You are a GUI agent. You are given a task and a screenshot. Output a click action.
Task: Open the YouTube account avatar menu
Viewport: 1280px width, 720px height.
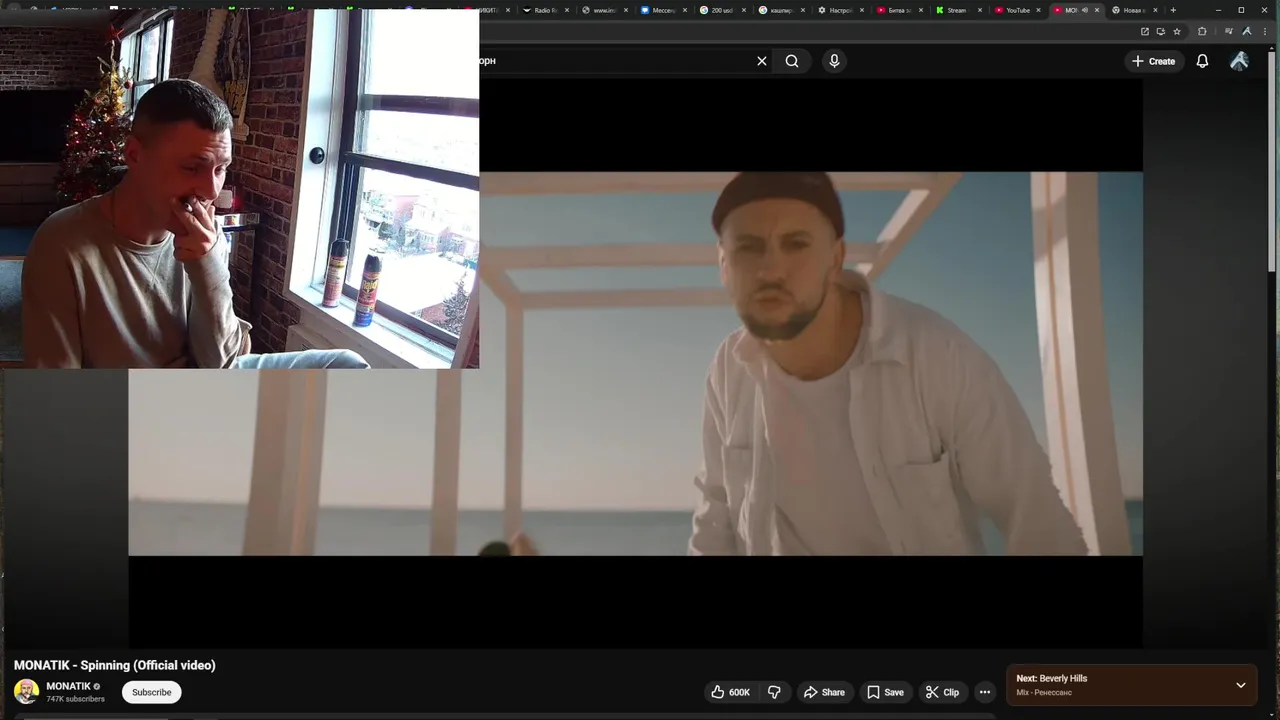click(x=1239, y=61)
